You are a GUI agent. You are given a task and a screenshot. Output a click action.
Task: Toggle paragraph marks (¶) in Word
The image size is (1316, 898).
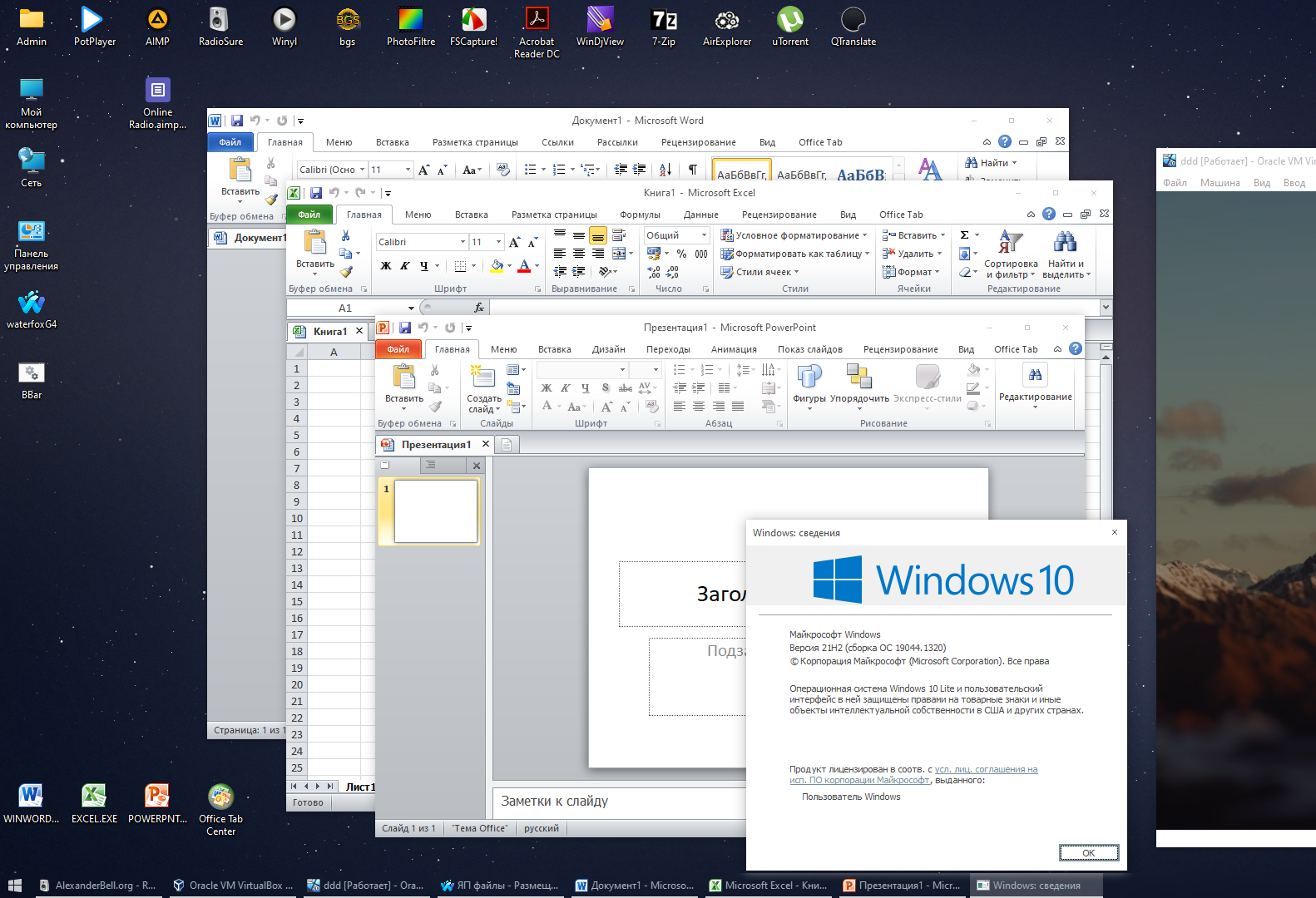[x=692, y=170]
